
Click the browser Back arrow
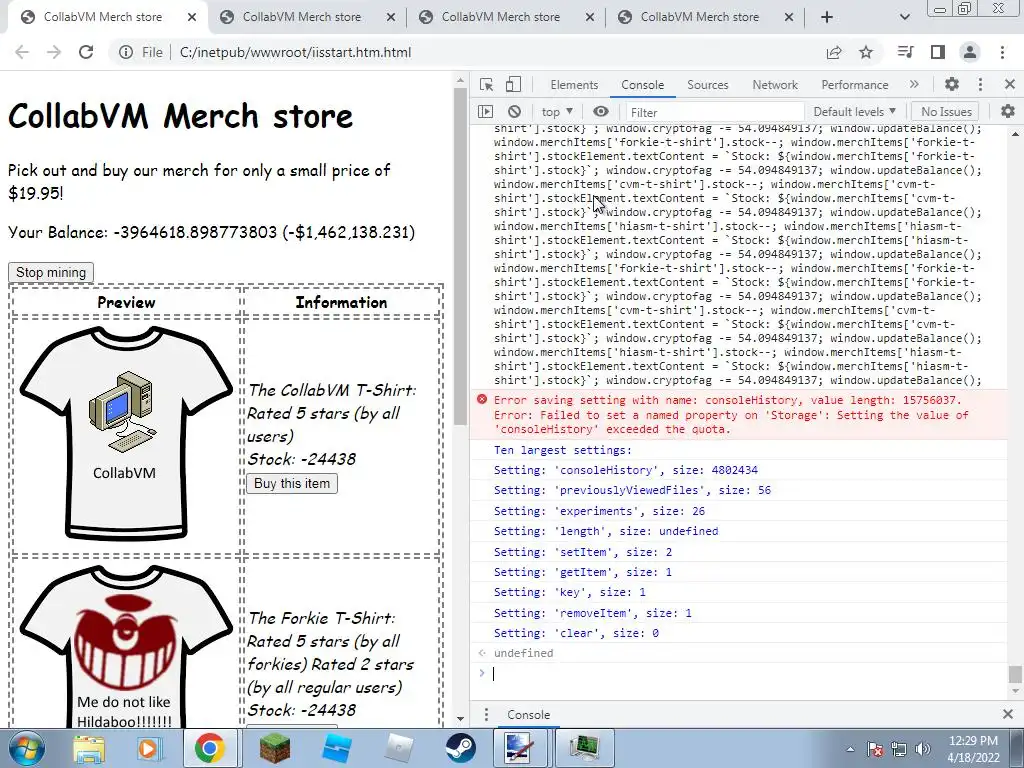click(x=22, y=52)
